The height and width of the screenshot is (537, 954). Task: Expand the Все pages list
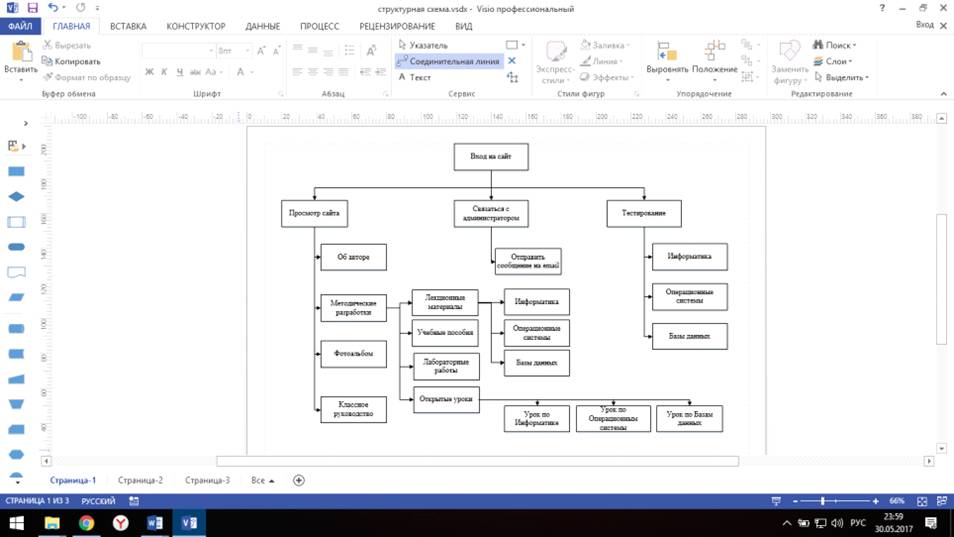263,481
